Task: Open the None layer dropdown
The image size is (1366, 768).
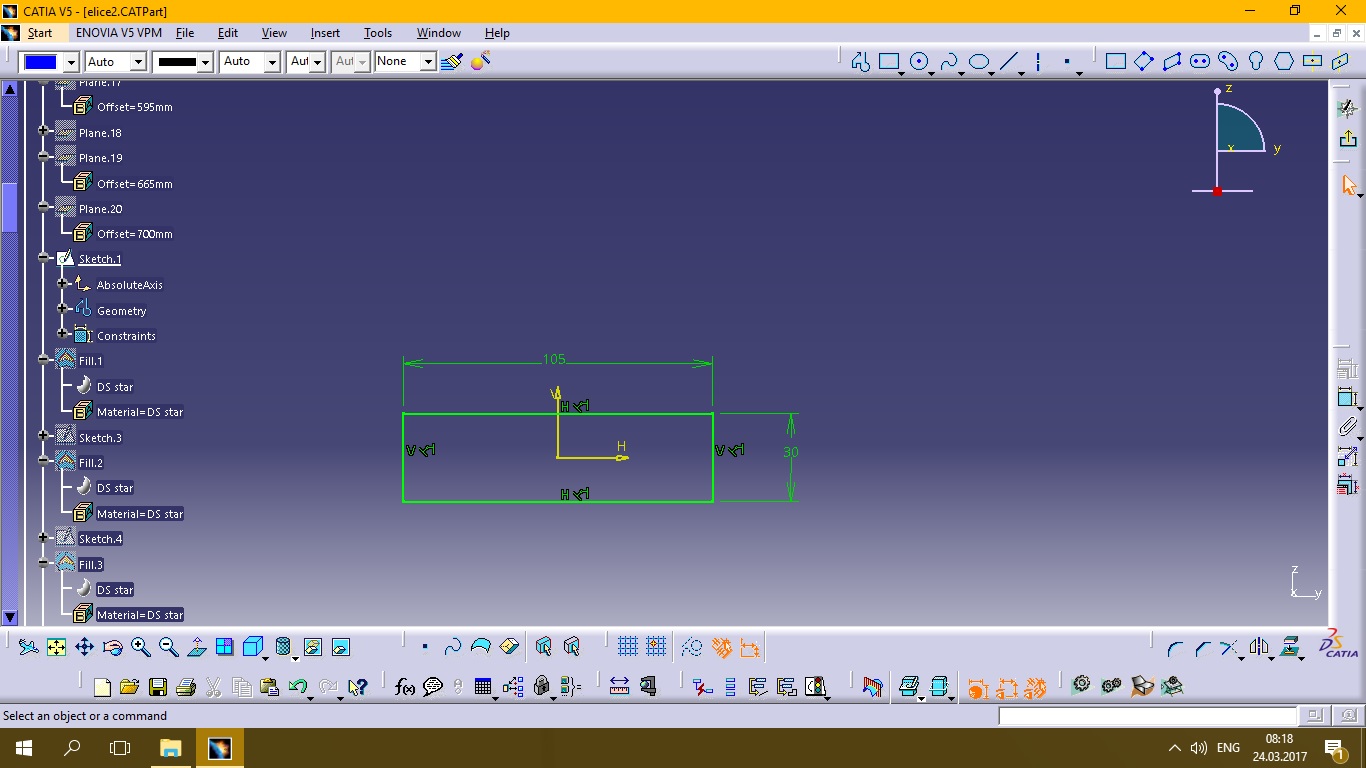Action: pyautogui.click(x=428, y=62)
